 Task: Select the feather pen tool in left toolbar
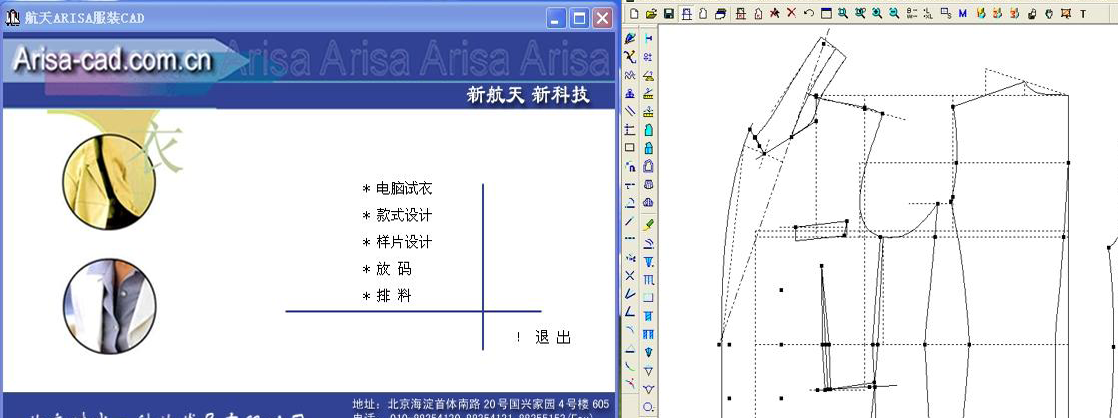coord(630,38)
